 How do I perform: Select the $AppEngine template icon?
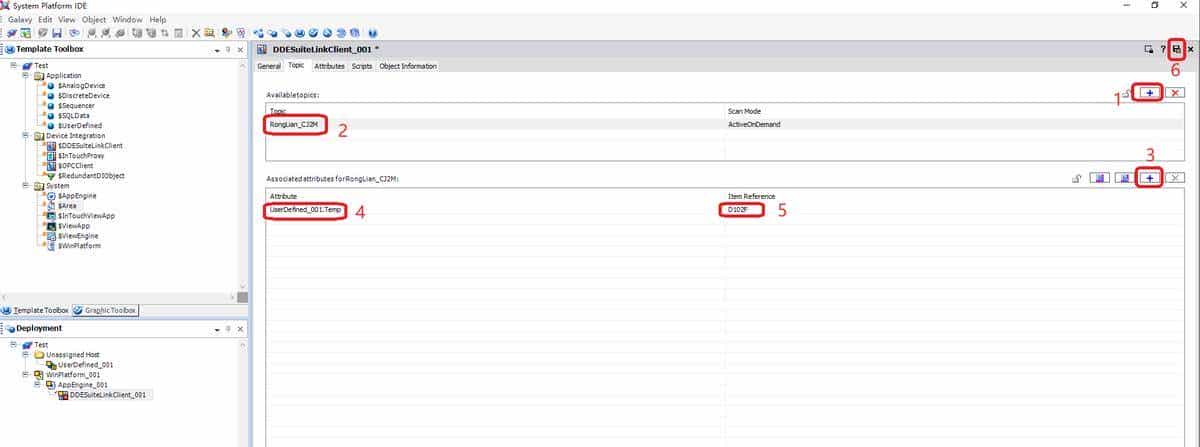(51, 196)
